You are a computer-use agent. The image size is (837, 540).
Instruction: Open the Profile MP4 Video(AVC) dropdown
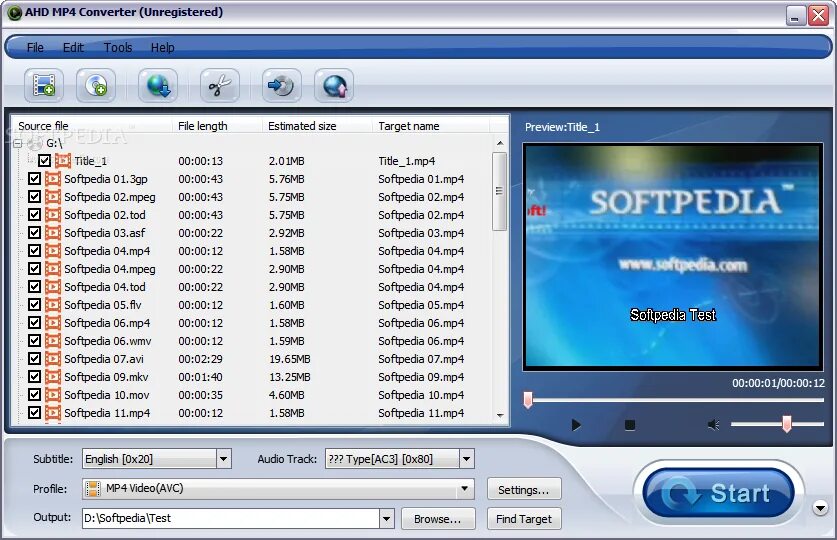(464, 489)
